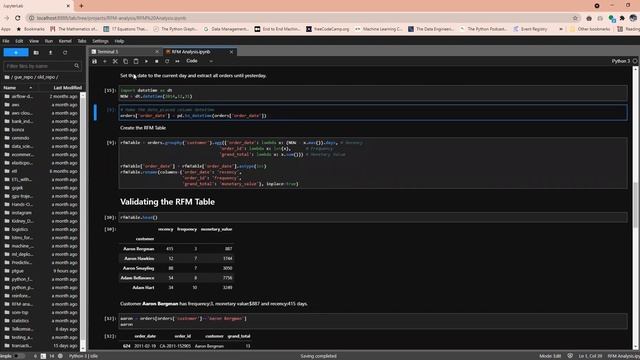Screen dimensions: 640x360
Task: Expand the hidden bookmarks overflow chevron
Action: (x=561, y=29)
